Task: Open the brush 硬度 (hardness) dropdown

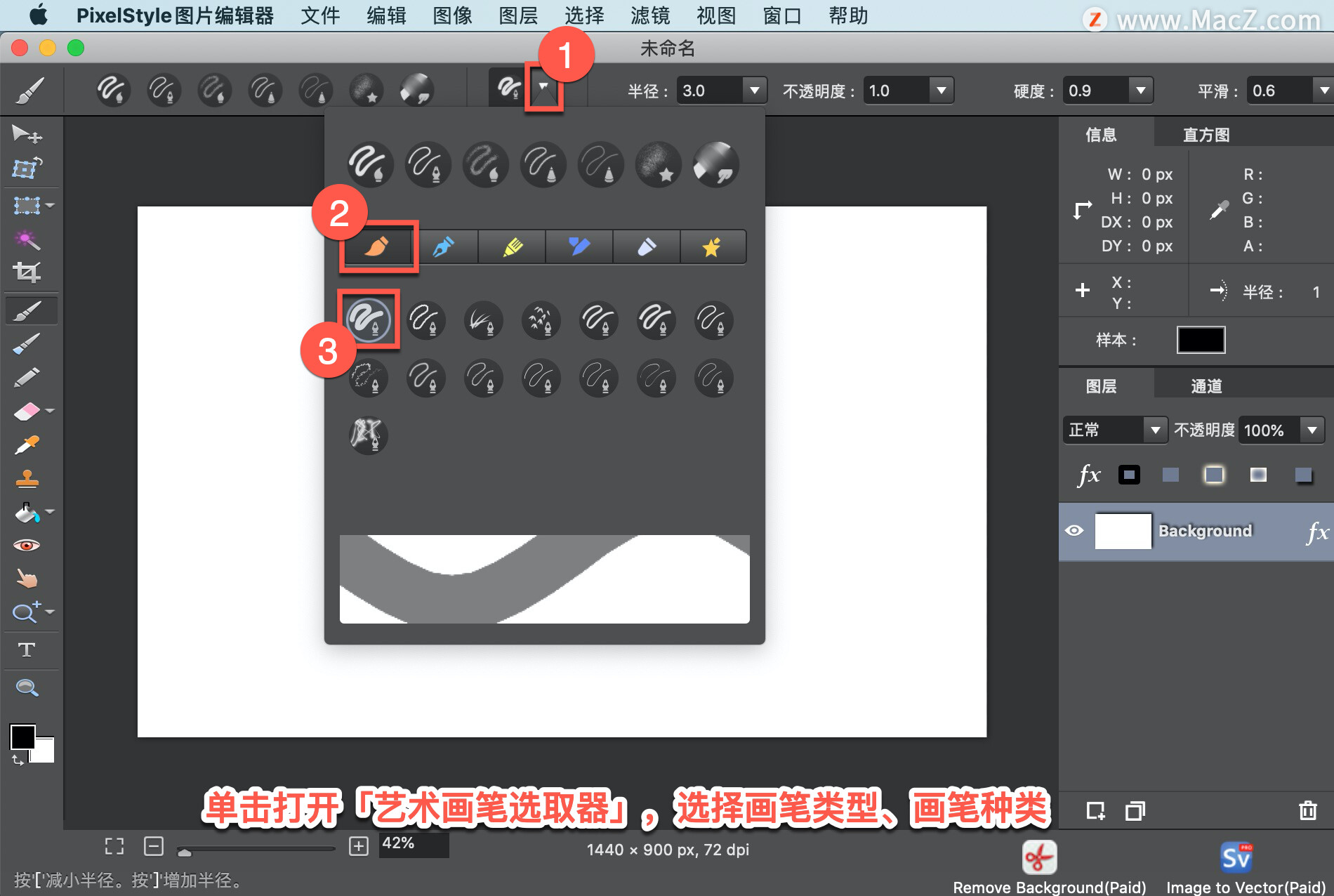Action: (x=1139, y=90)
